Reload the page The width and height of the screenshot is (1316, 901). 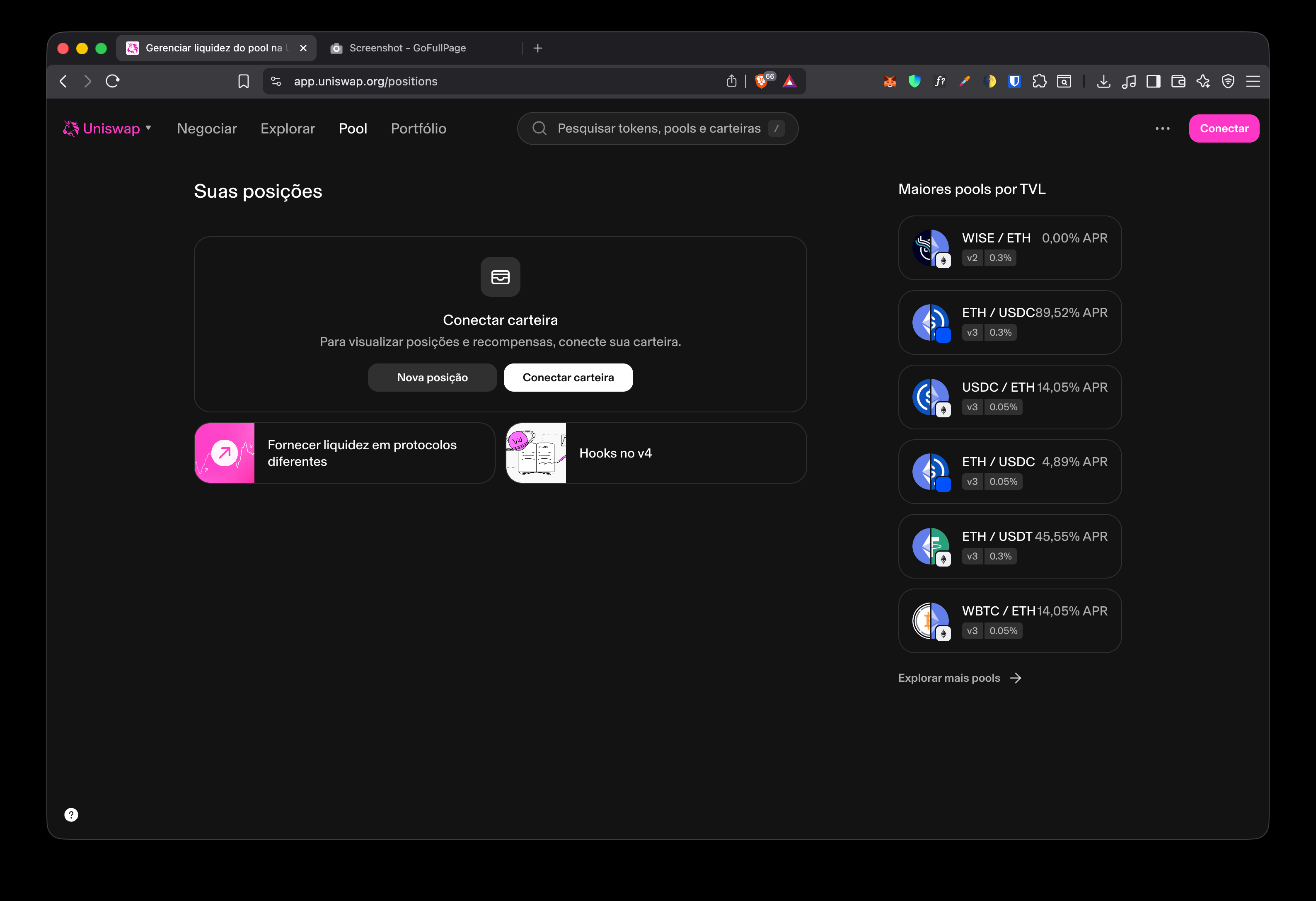point(113,82)
